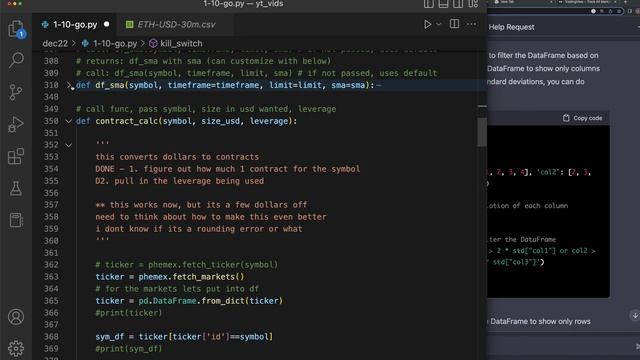
Task: Collapse contract_calc function at line 350
Action: click(x=69, y=121)
